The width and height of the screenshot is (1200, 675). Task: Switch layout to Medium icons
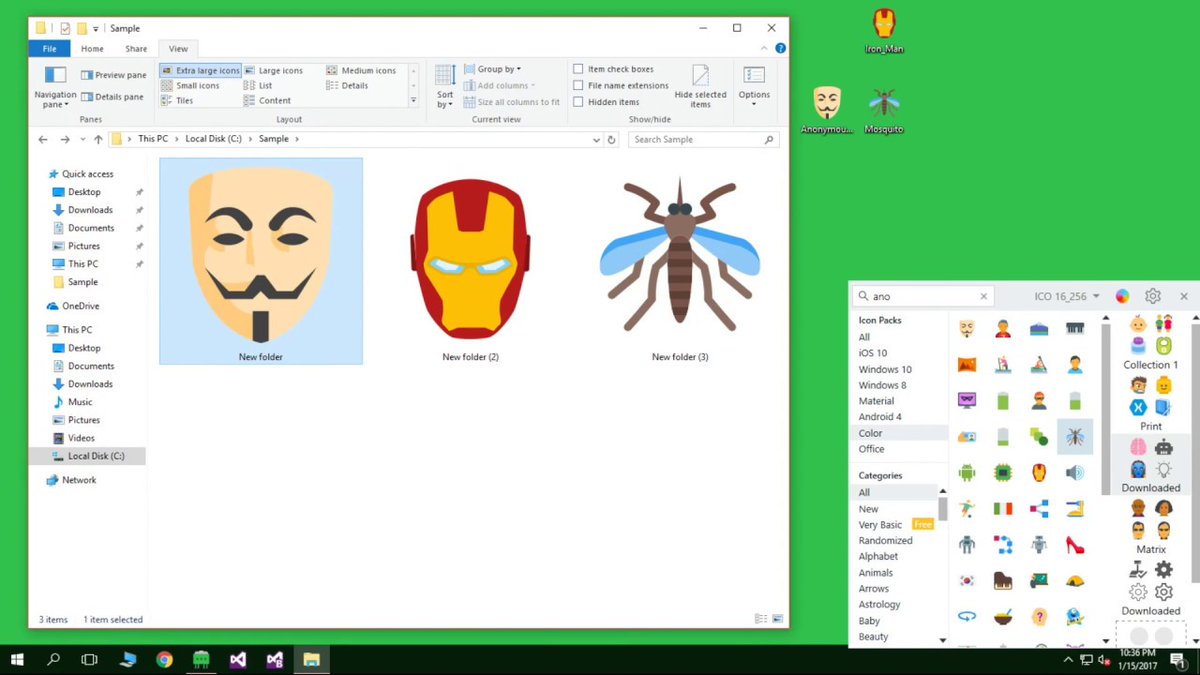pos(361,71)
